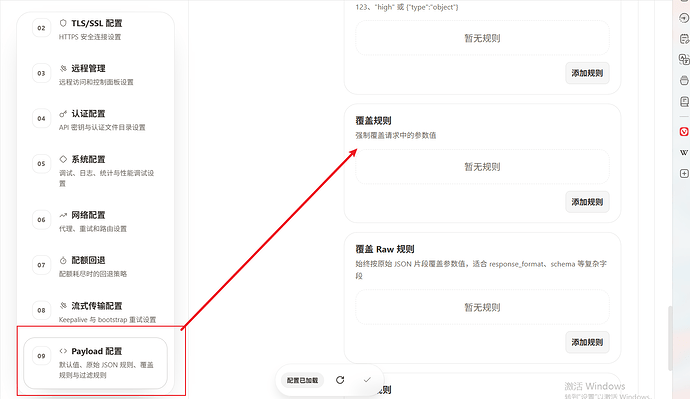Image resolution: width=690 pixels, height=399 pixels.
Task: Open the translate panel icon
Action: click(684, 59)
